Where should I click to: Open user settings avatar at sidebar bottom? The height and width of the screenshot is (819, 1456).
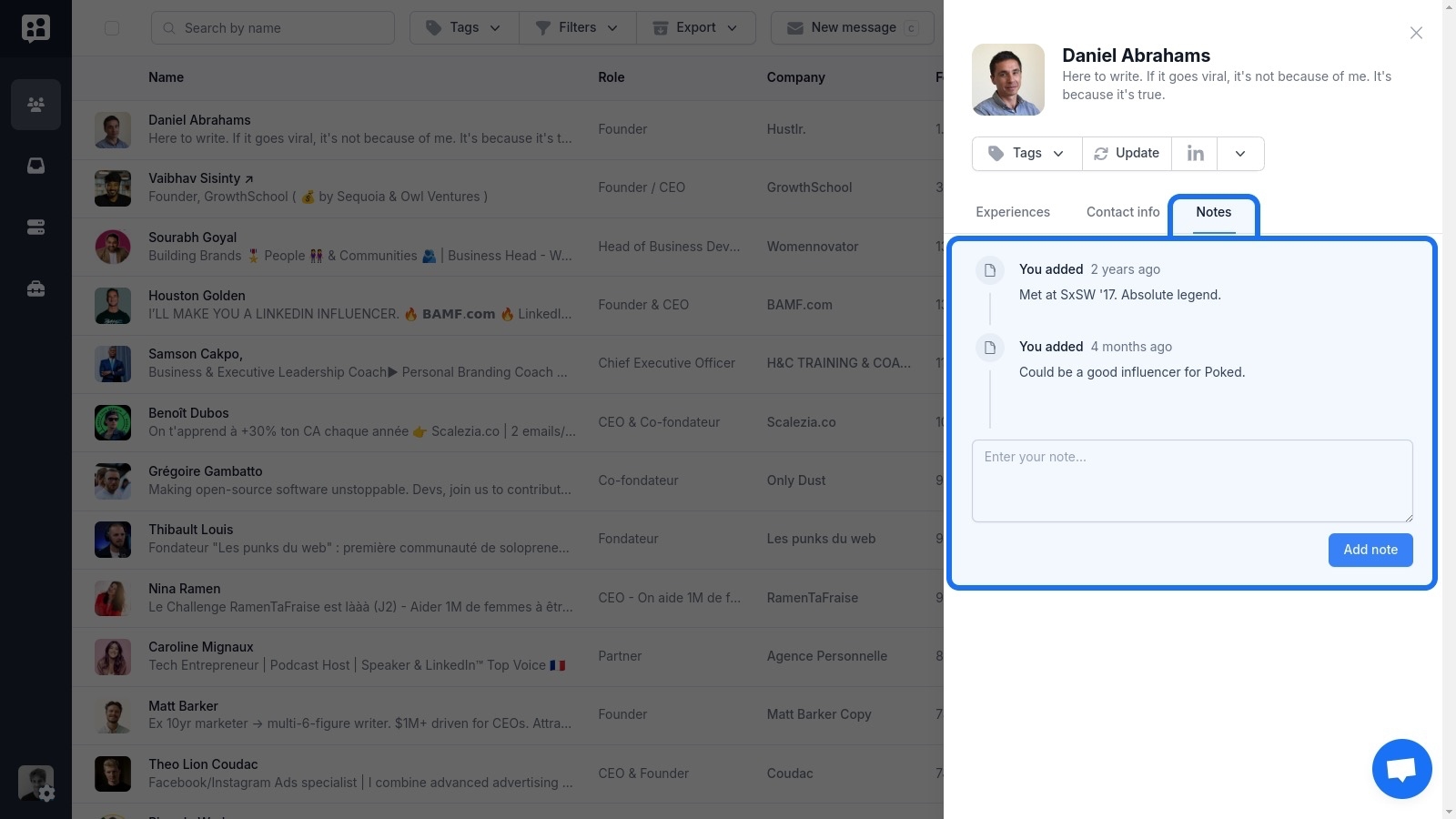click(x=36, y=784)
